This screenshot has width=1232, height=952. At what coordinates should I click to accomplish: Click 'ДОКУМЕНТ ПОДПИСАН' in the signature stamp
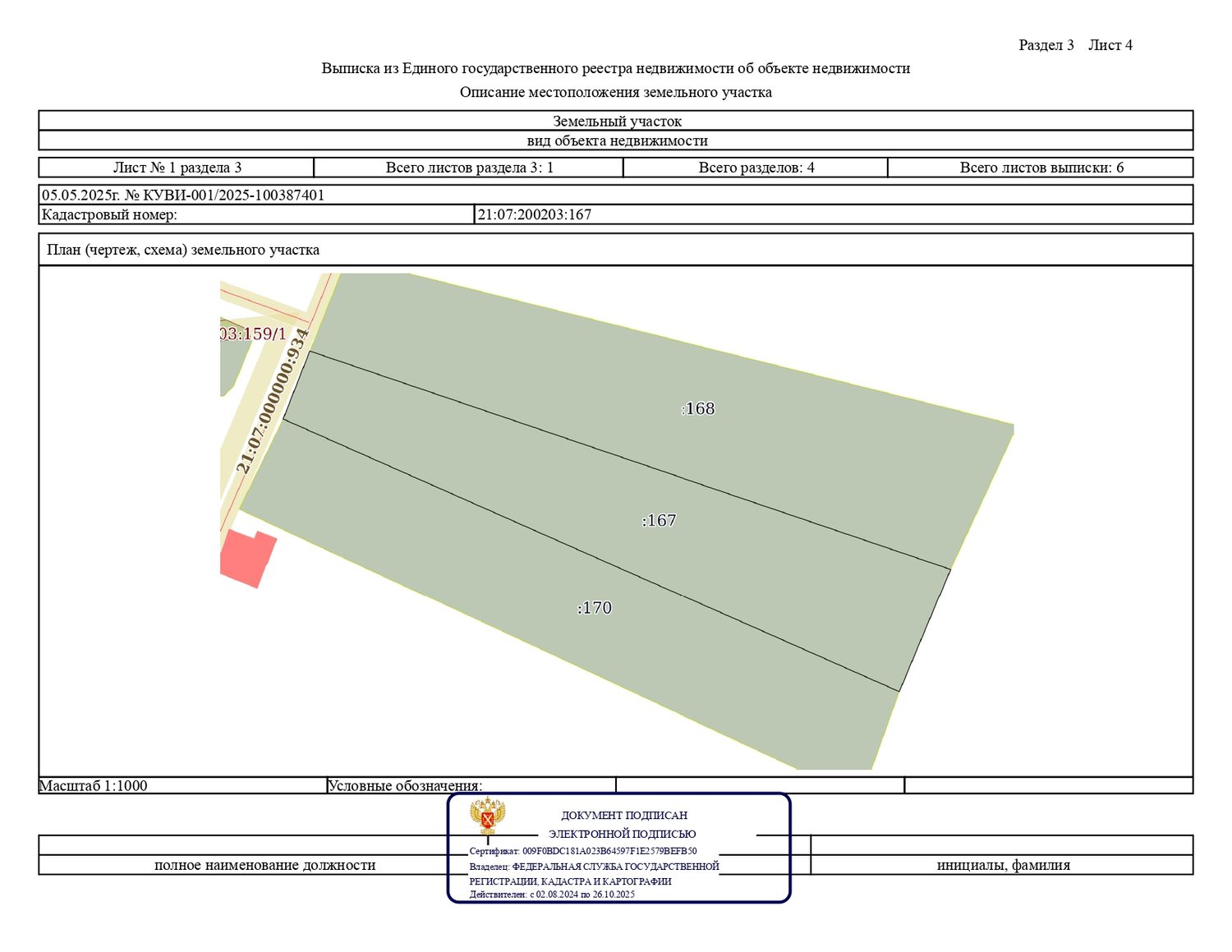pos(624,816)
